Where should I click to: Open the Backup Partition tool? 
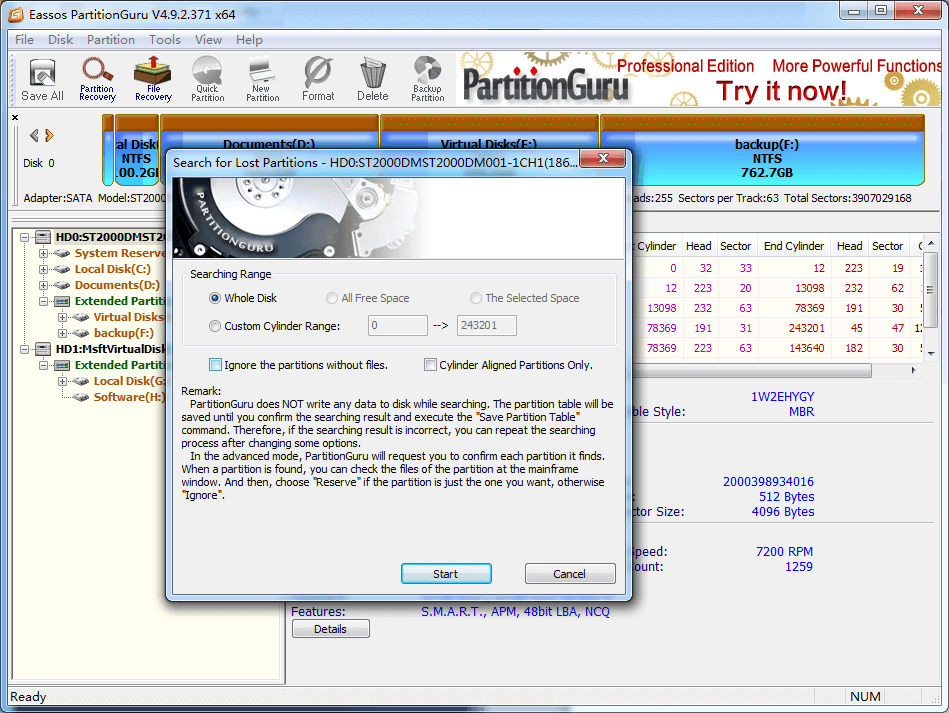[427, 79]
